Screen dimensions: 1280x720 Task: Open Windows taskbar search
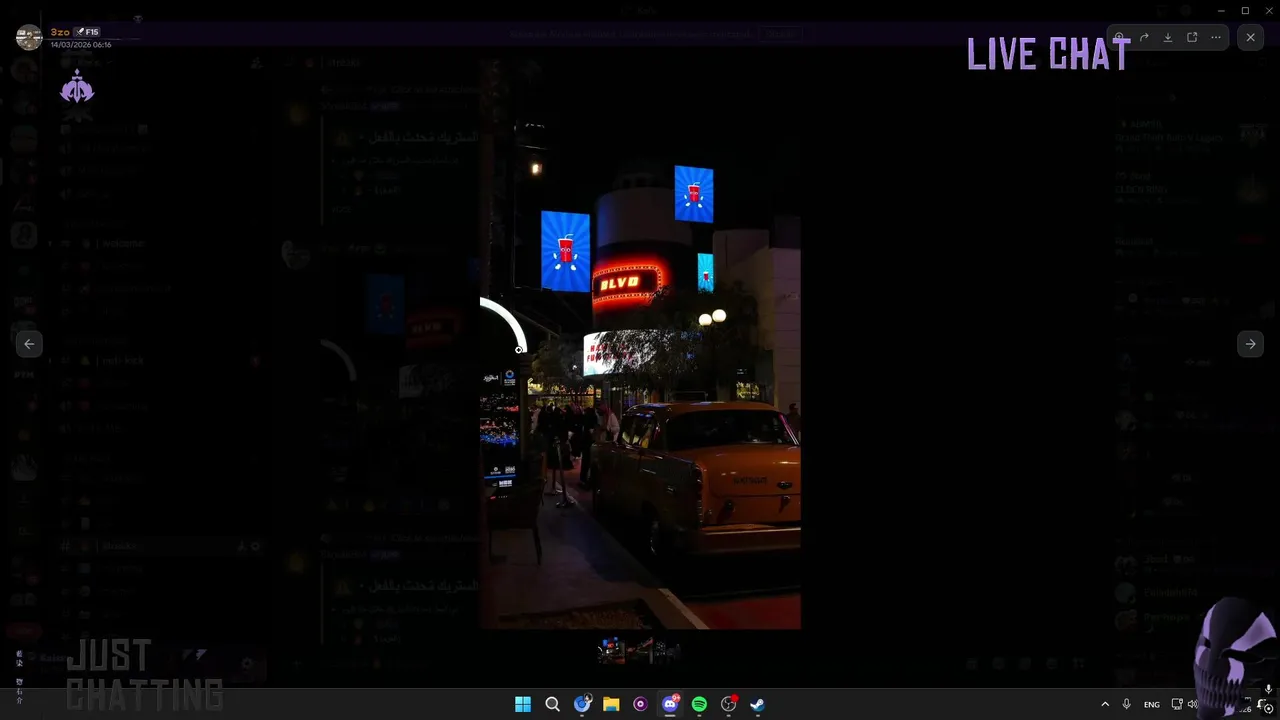pos(552,704)
